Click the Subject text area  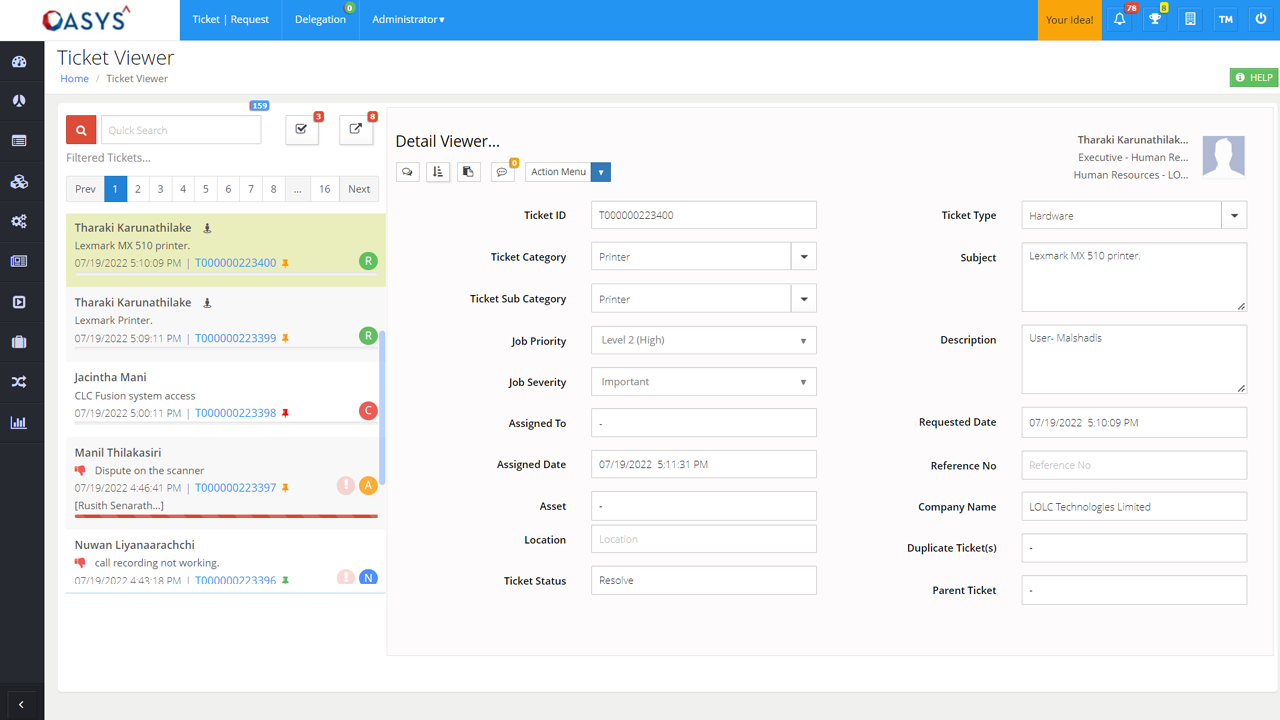point(1134,277)
